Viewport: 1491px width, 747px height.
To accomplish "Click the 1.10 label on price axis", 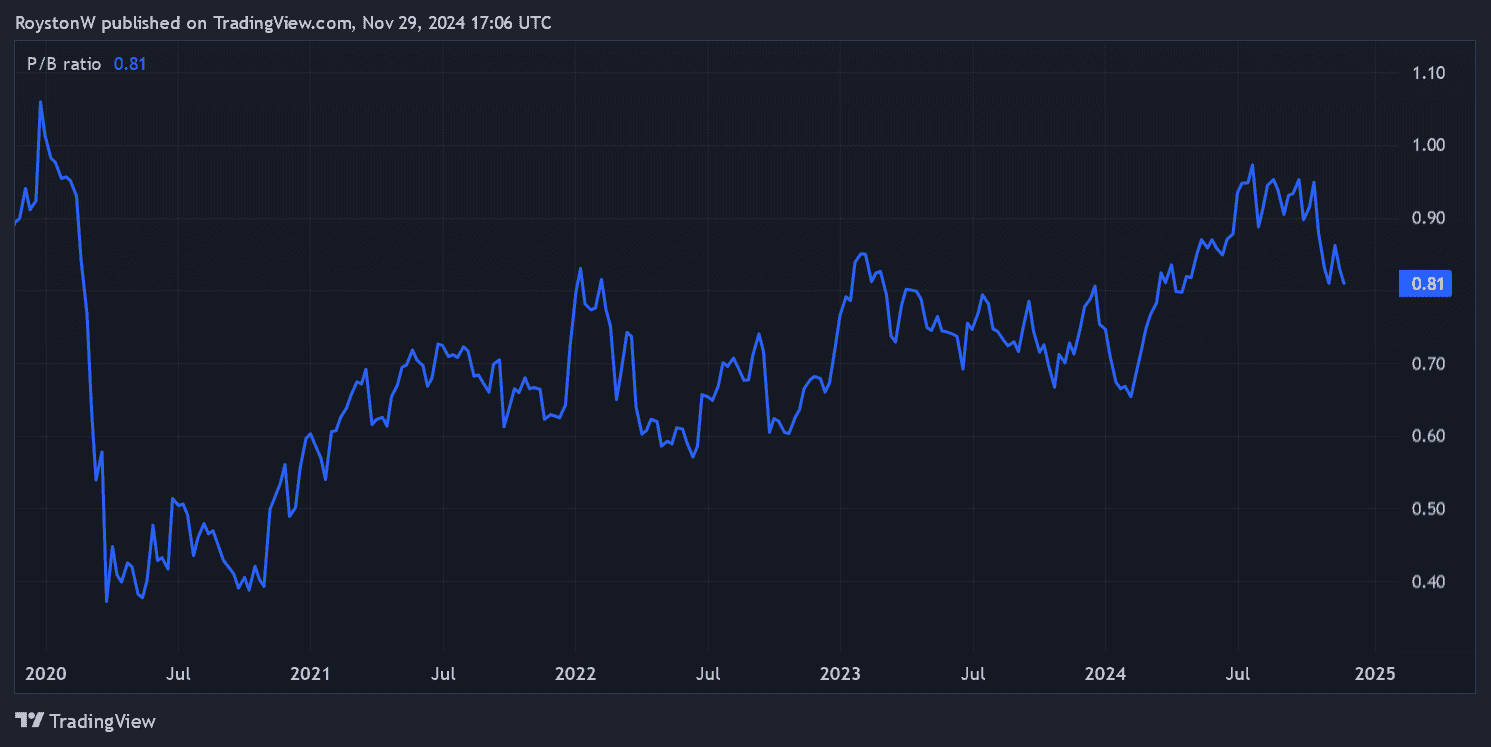I will click(x=1428, y=73).
